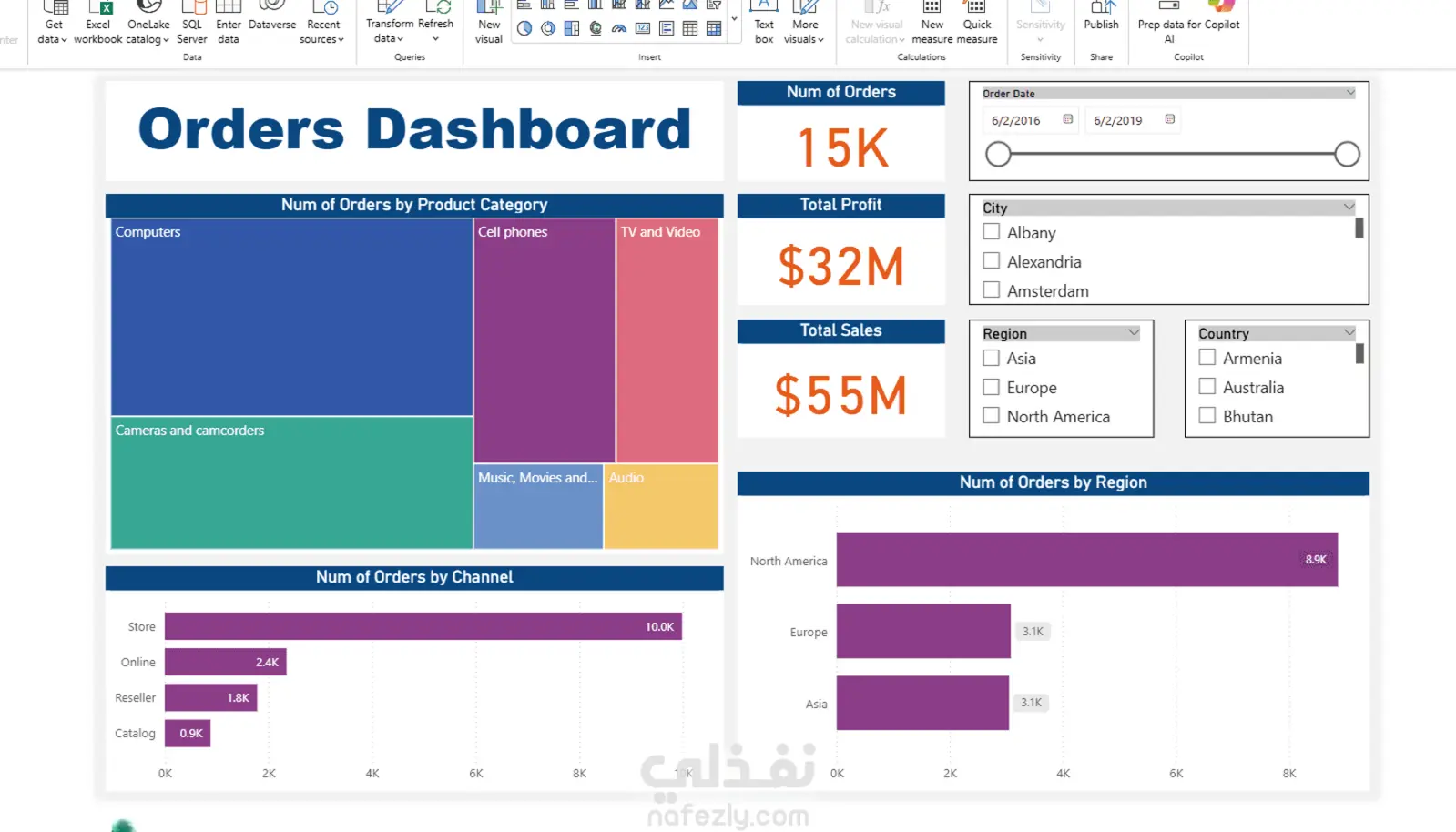The width and height of the screenshot is (1456, 832).
Task: Open the Get data menu
Action: 53,24
